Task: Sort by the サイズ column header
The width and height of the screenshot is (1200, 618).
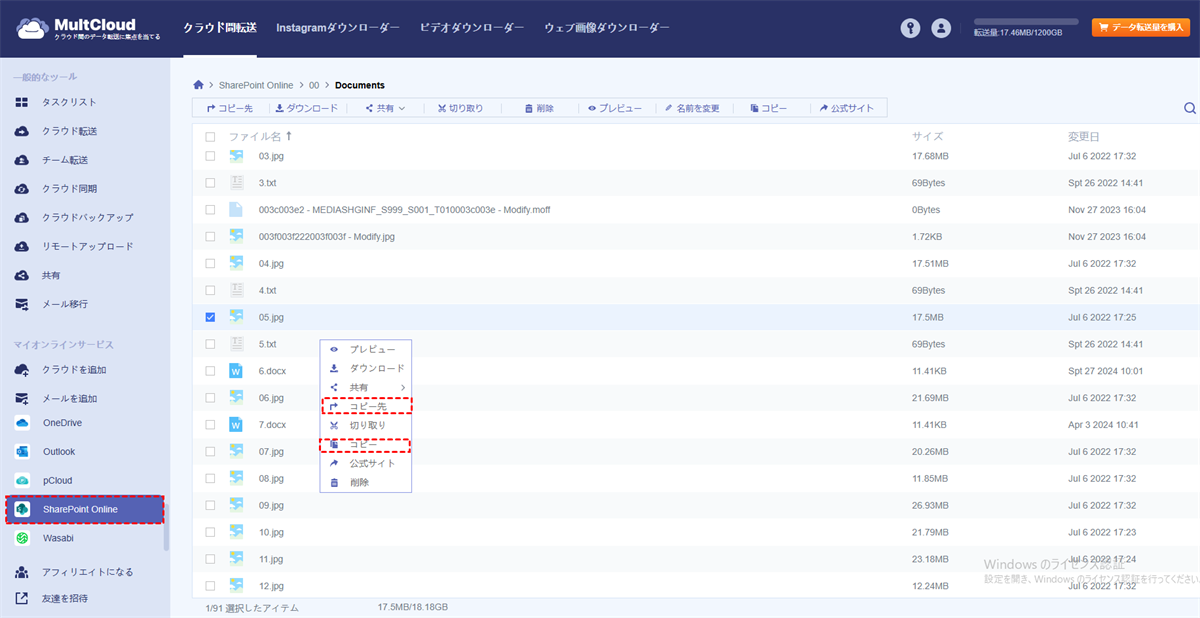Action: 927,137
